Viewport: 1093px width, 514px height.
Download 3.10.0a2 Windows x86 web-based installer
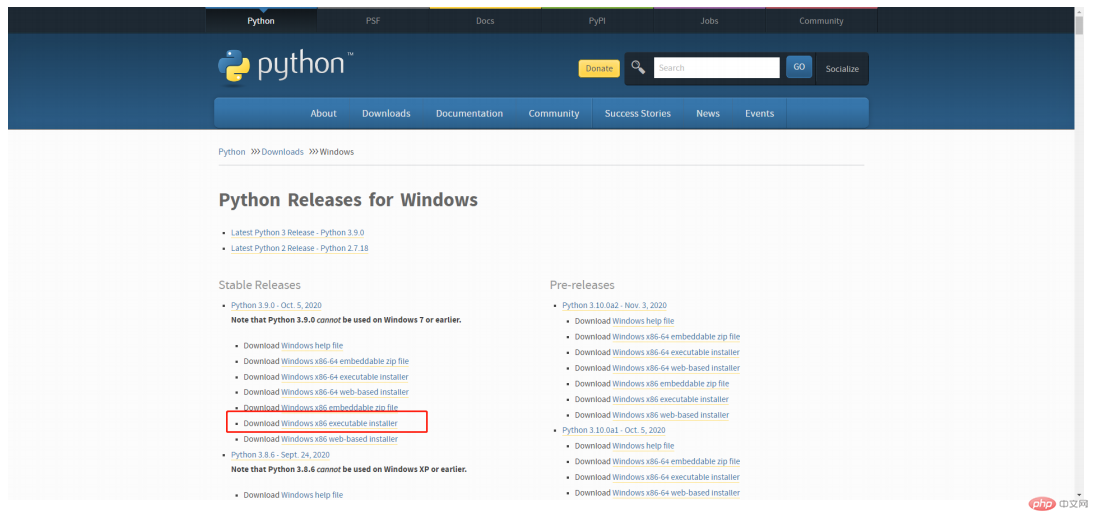(671, 415)
